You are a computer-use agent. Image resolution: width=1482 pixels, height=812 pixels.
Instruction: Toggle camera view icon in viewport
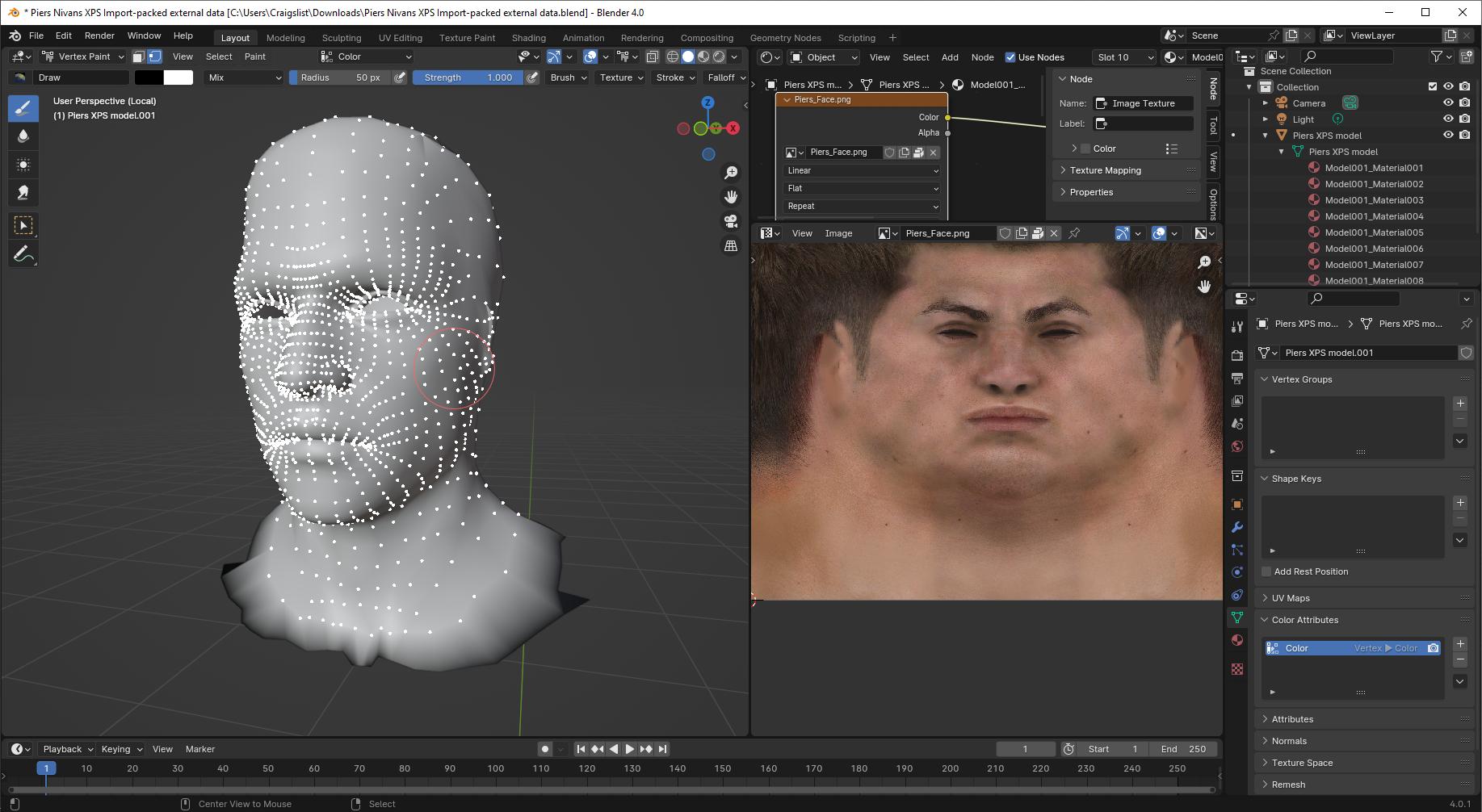pyautogui.click(x=731, y=221)
